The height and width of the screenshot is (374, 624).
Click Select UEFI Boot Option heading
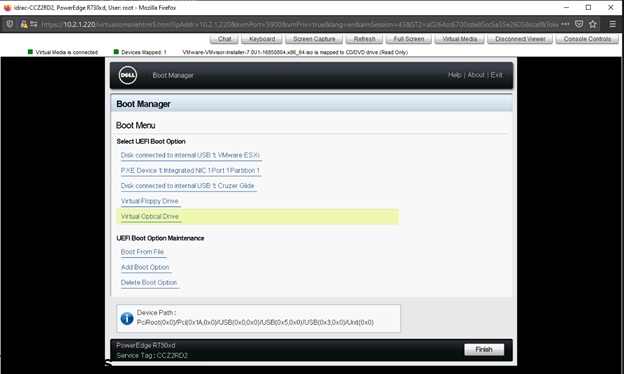click(151, 141)
